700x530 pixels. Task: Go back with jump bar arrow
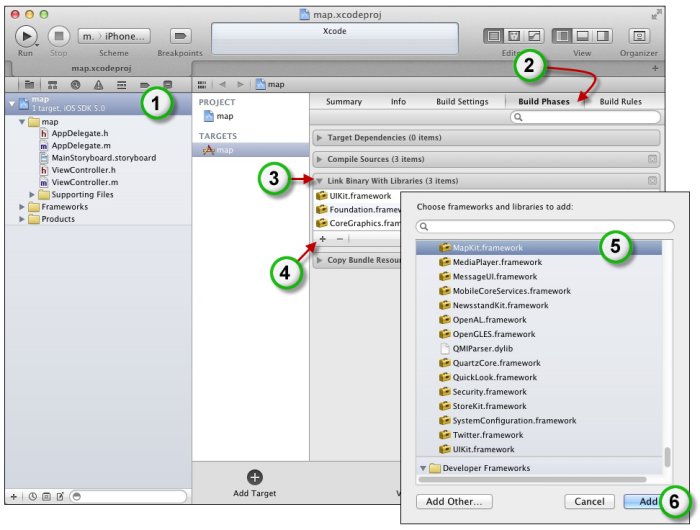pos(222,84)
